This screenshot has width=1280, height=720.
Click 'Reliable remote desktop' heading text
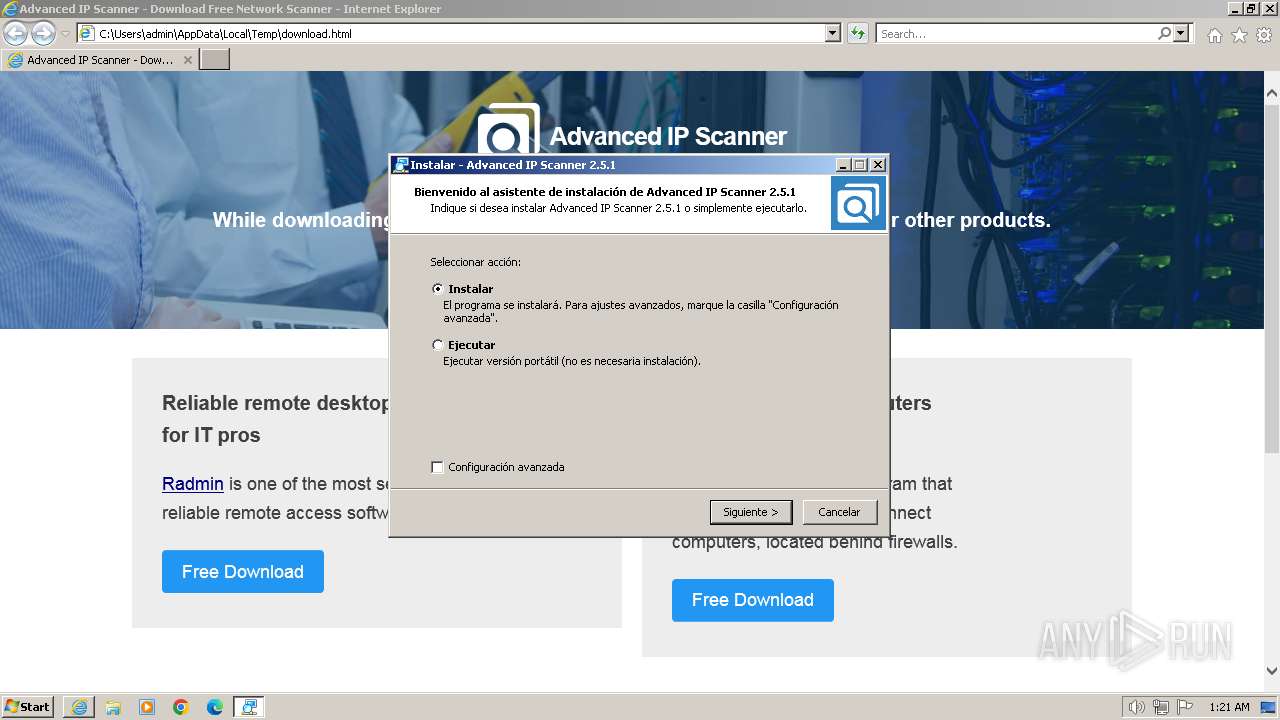tap(276, 403)
